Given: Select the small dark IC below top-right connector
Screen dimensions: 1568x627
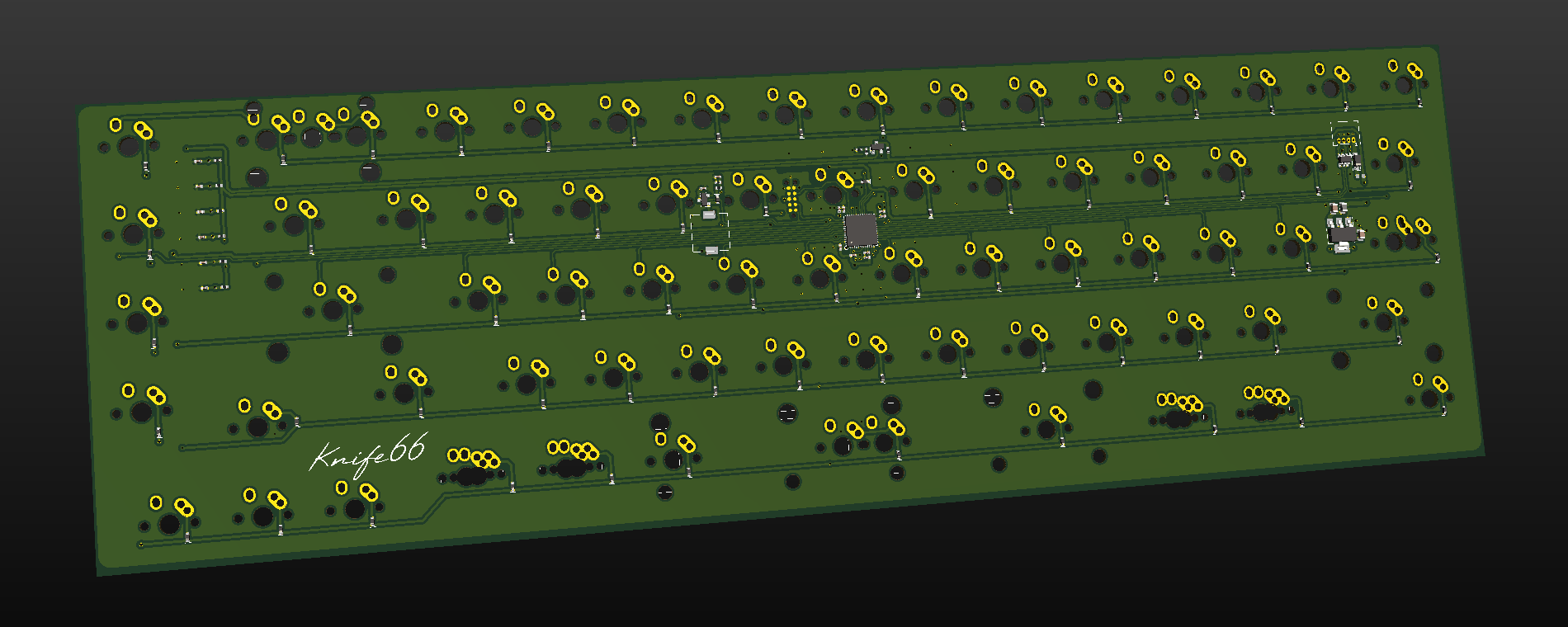Looking at the screenshot, I should (1347, 157).
